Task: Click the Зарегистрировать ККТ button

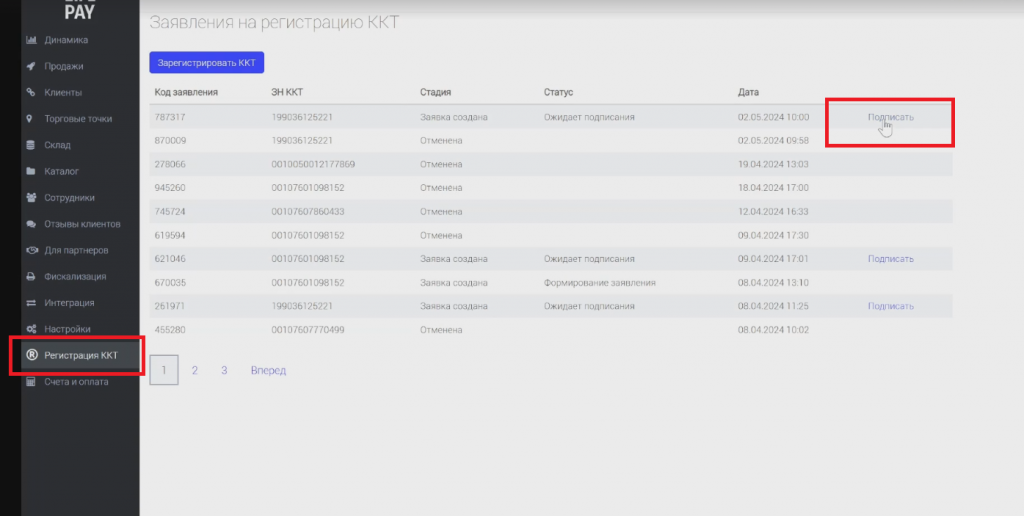Action: (207, 63)
